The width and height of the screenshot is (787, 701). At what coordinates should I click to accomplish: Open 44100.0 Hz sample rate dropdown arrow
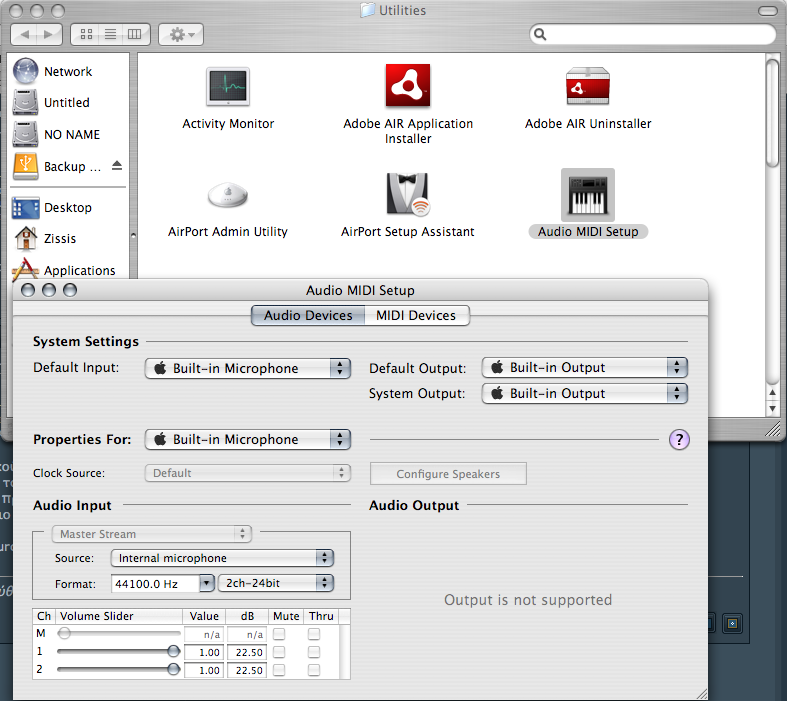pos(206,583)
